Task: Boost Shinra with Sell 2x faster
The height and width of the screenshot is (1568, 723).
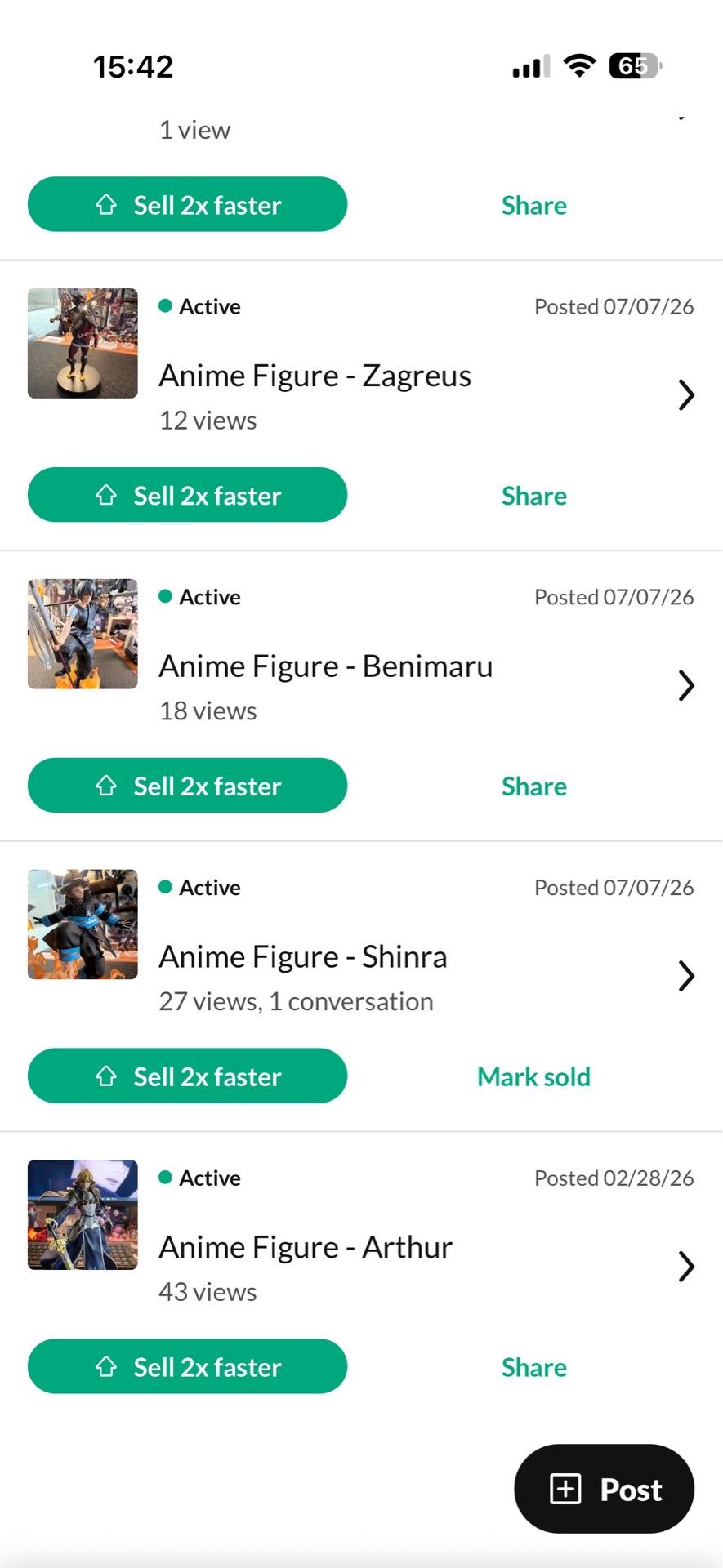Action: coord(187,1076)
